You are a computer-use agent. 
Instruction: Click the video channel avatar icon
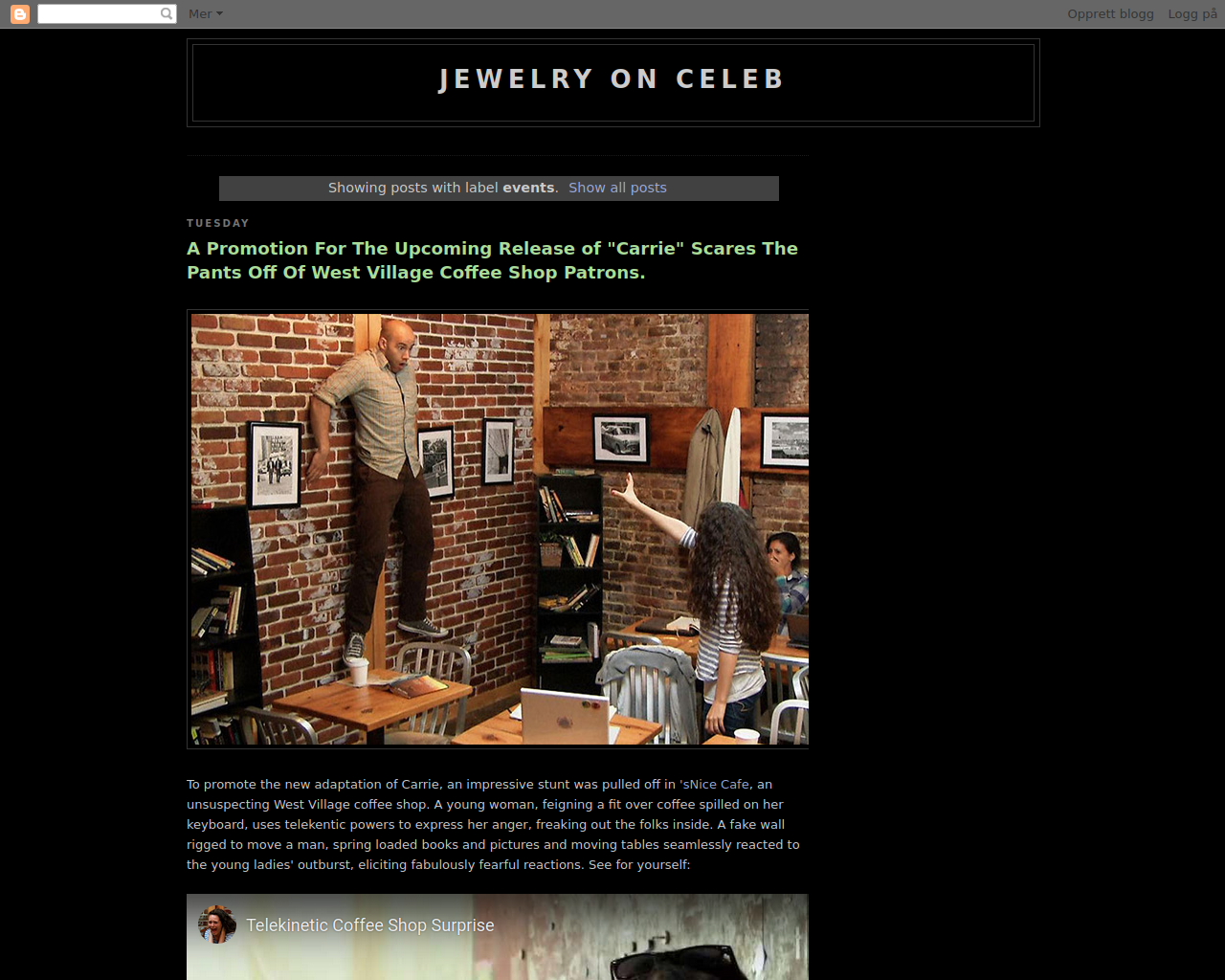[217, 924]
